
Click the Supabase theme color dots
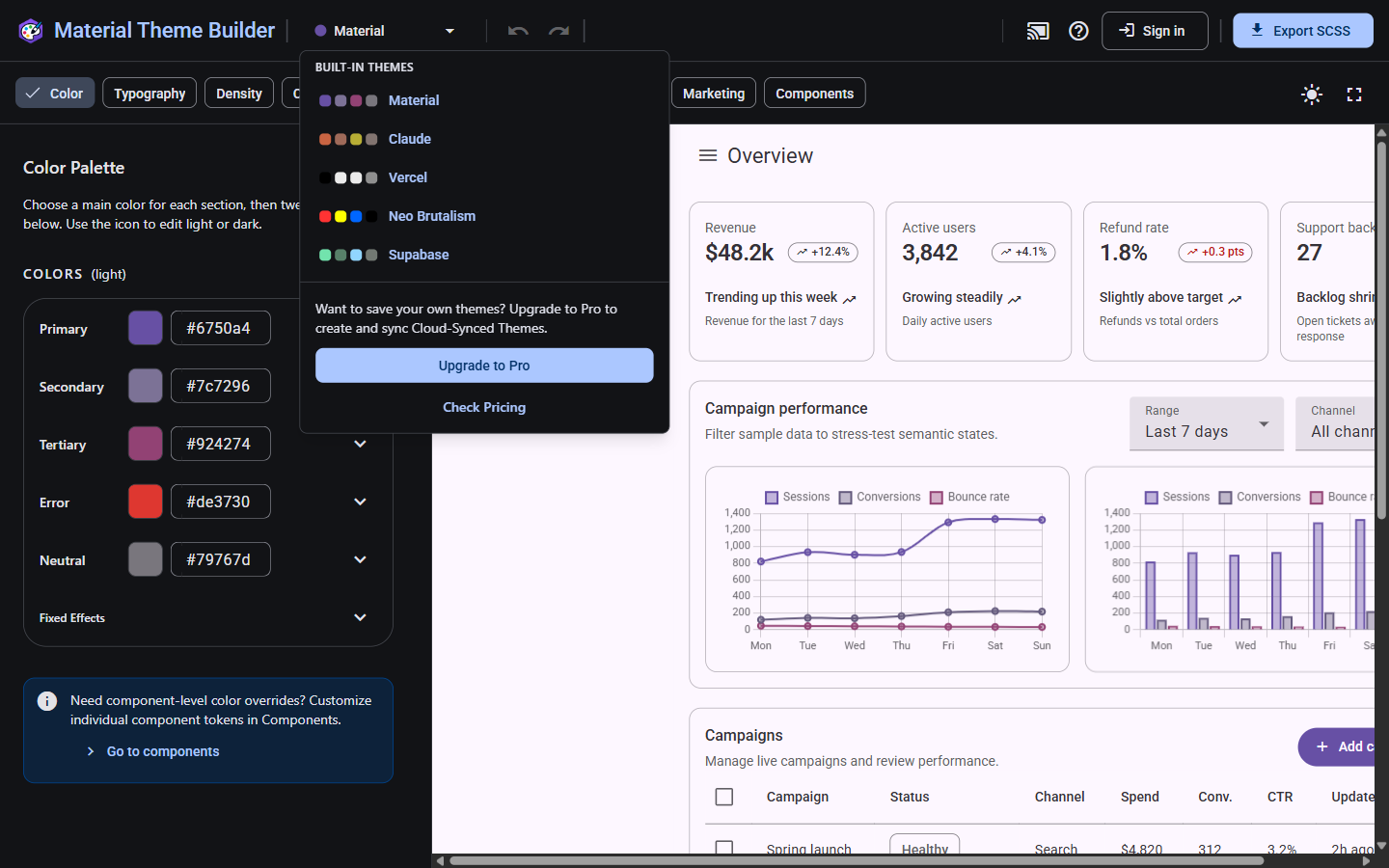[348, 255]
